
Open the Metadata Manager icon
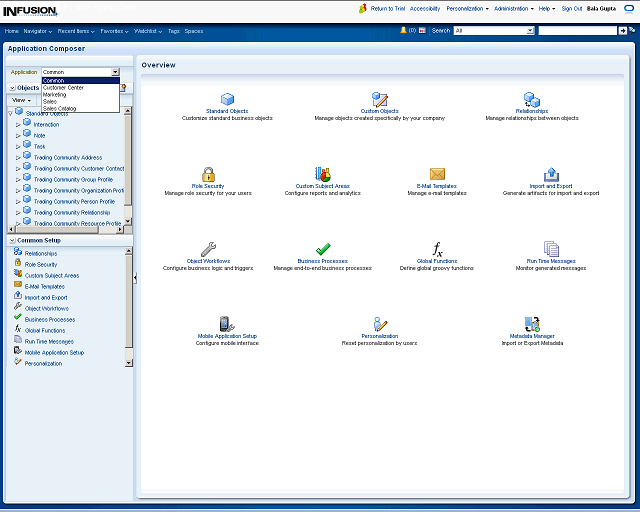tap(532, 324)
